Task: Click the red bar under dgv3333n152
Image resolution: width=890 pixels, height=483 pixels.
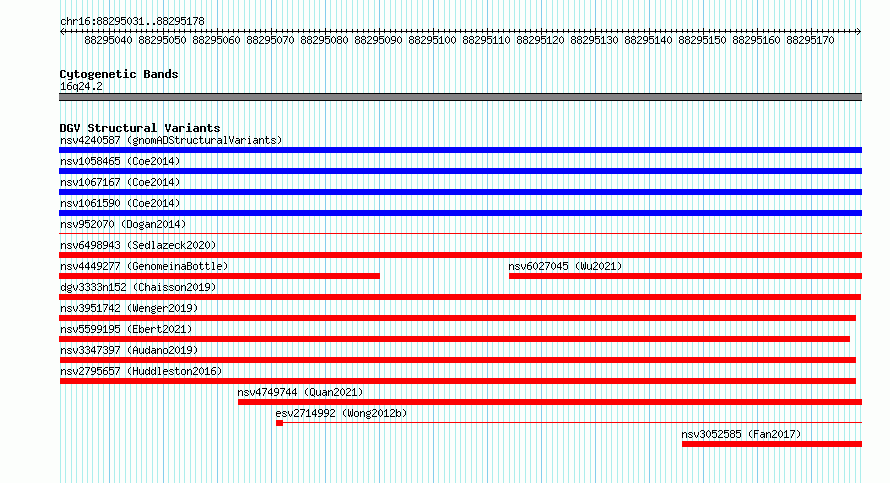Action: [460, 297]
